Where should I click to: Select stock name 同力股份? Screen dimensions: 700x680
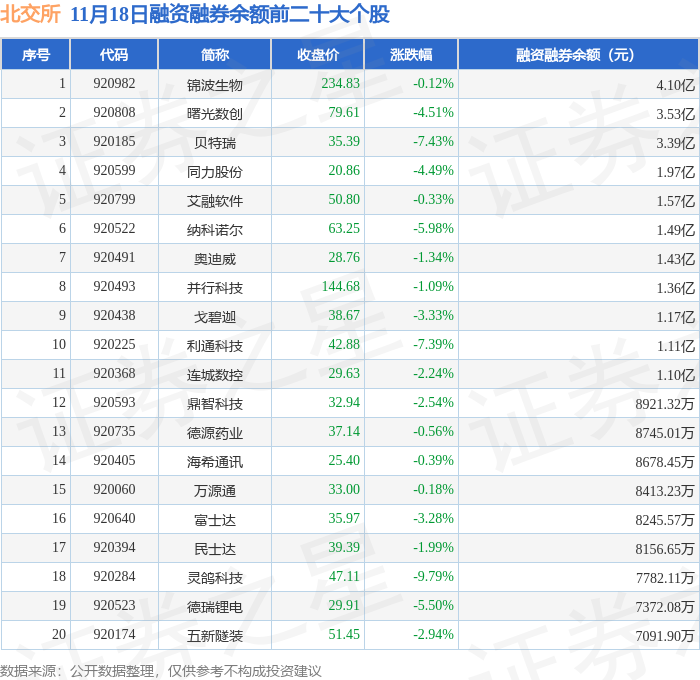point(215,172)
